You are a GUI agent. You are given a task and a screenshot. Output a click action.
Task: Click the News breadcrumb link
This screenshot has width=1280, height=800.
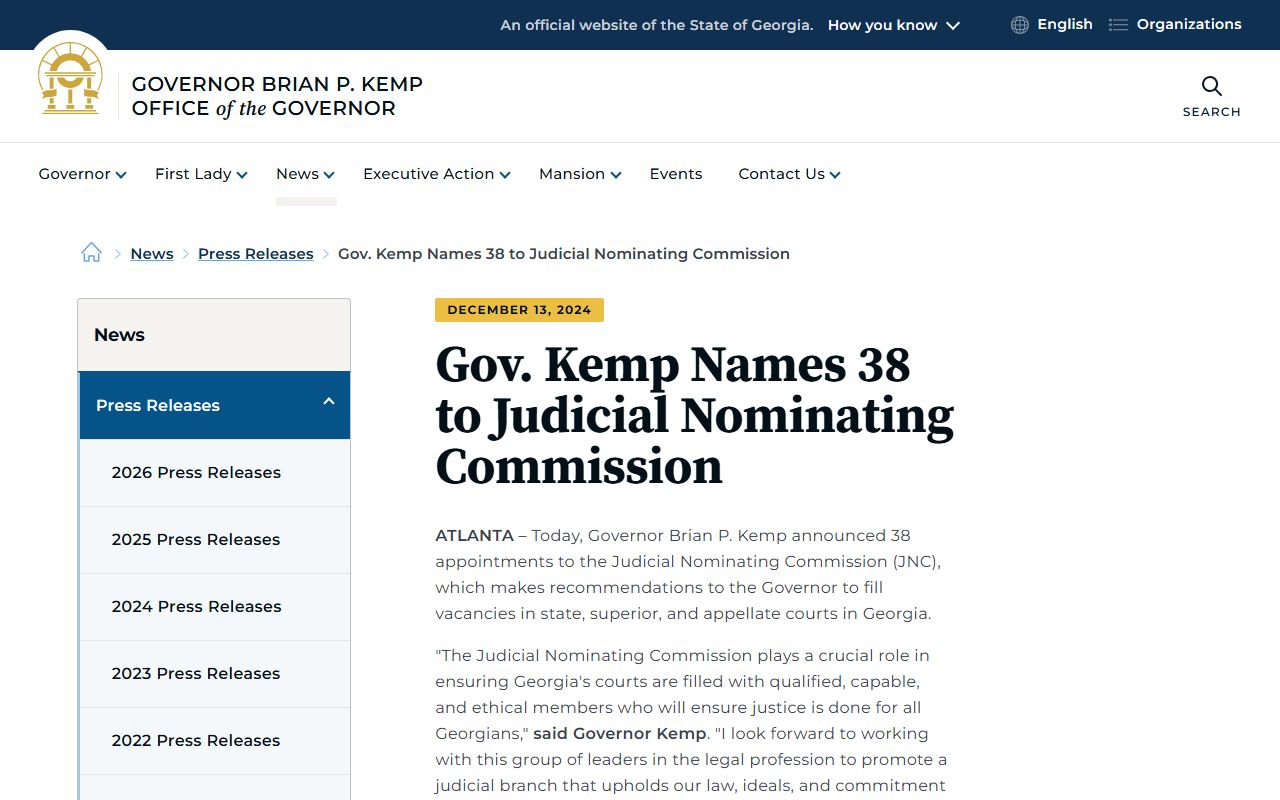click(x=152, y=254)
